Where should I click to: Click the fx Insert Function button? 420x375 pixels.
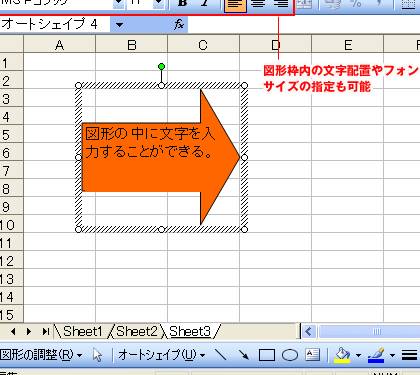coord(179,24)
